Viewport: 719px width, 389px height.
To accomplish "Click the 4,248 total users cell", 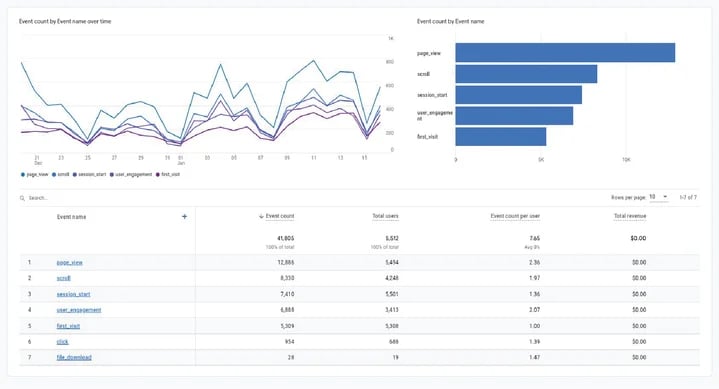I will pos(392,278).
